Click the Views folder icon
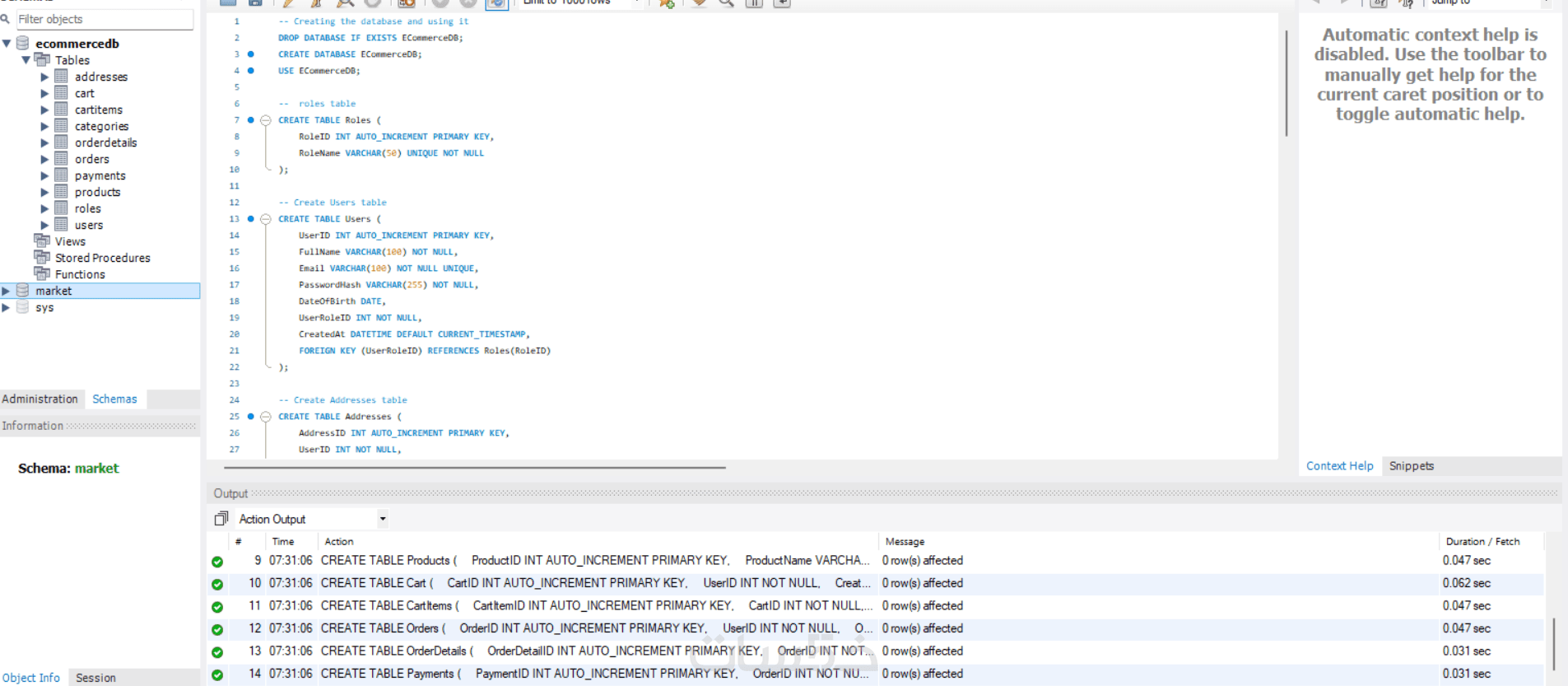Image resolution: width=1568 pixels, height=686 pixels. click(x=42, y=240)
